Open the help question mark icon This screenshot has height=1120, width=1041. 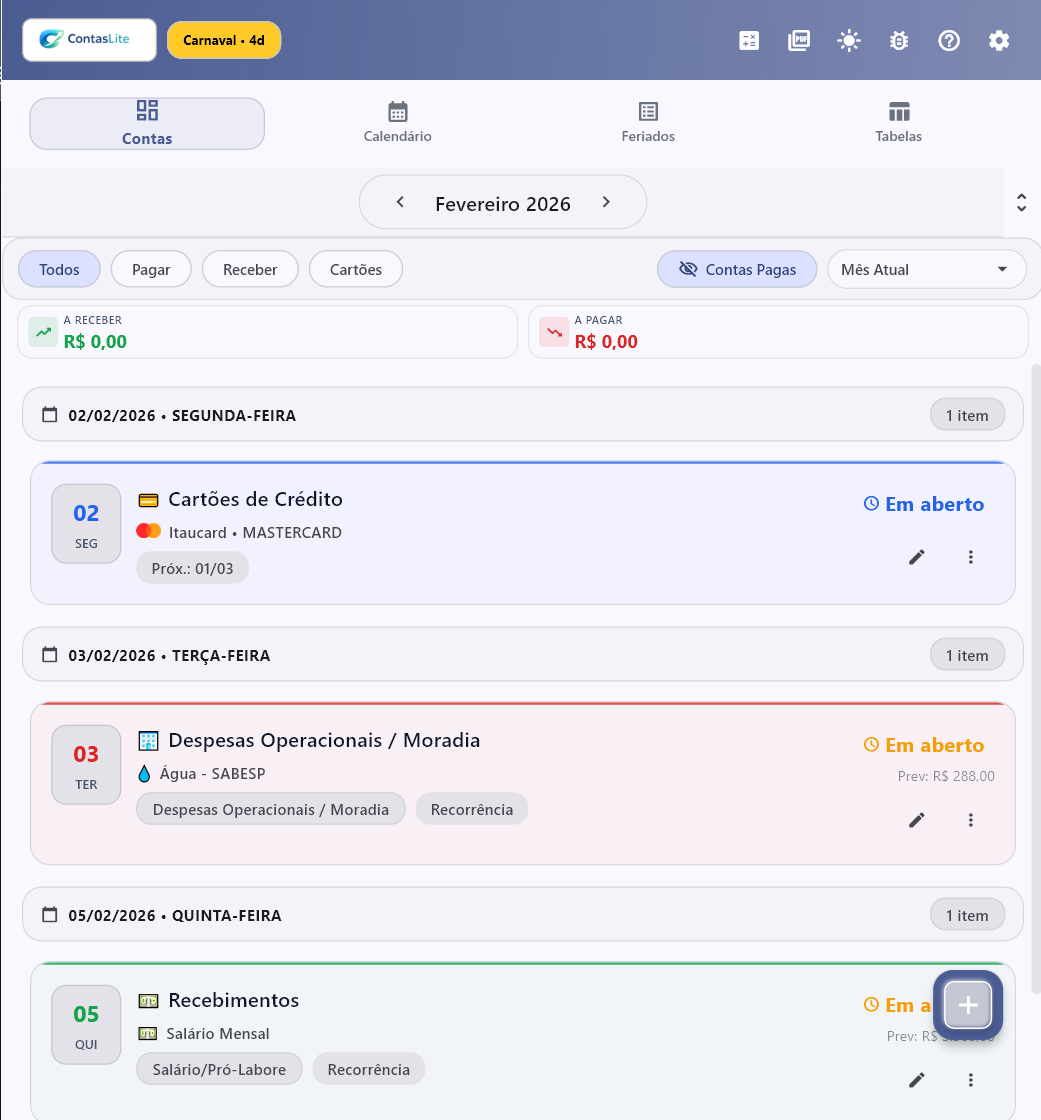pyautogui.click(x=949, y=40)
